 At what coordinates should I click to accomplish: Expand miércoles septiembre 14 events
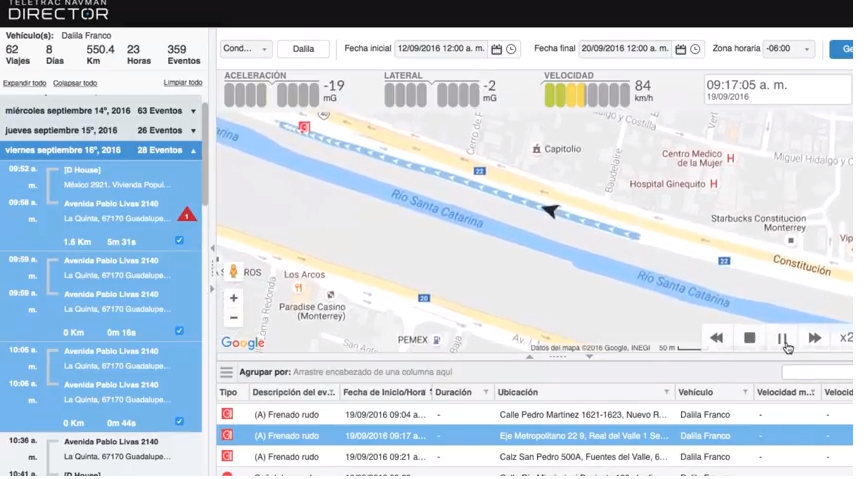point(193,111)
